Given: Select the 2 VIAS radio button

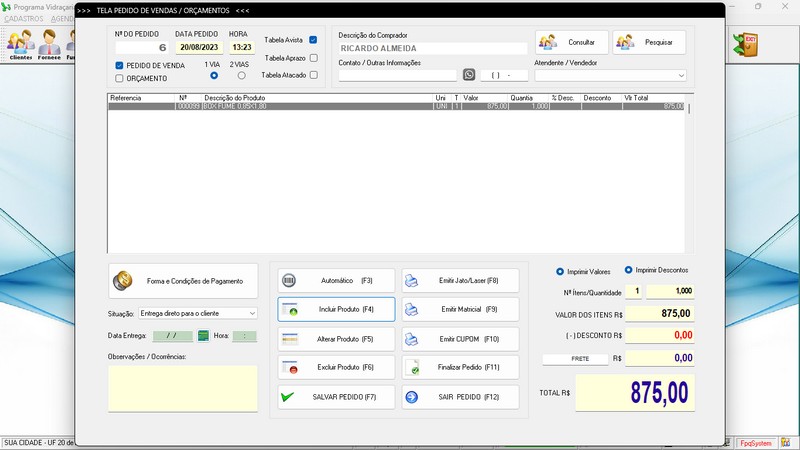Looking at the screenshot, I should [241, 76].
